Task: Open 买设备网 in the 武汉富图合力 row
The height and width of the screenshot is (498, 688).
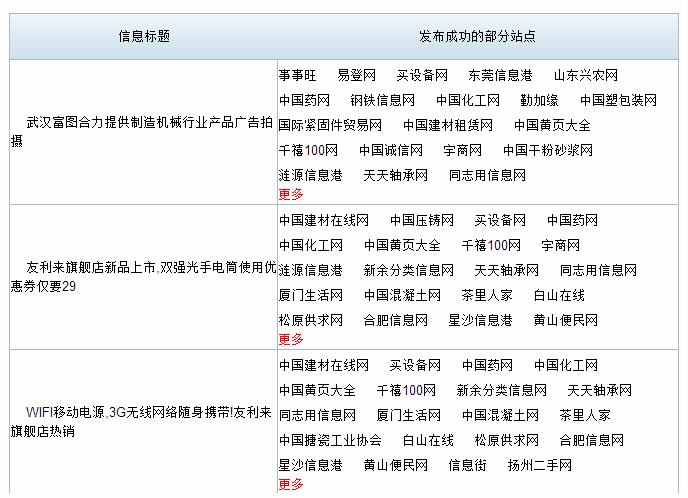Action: (422, 75)
